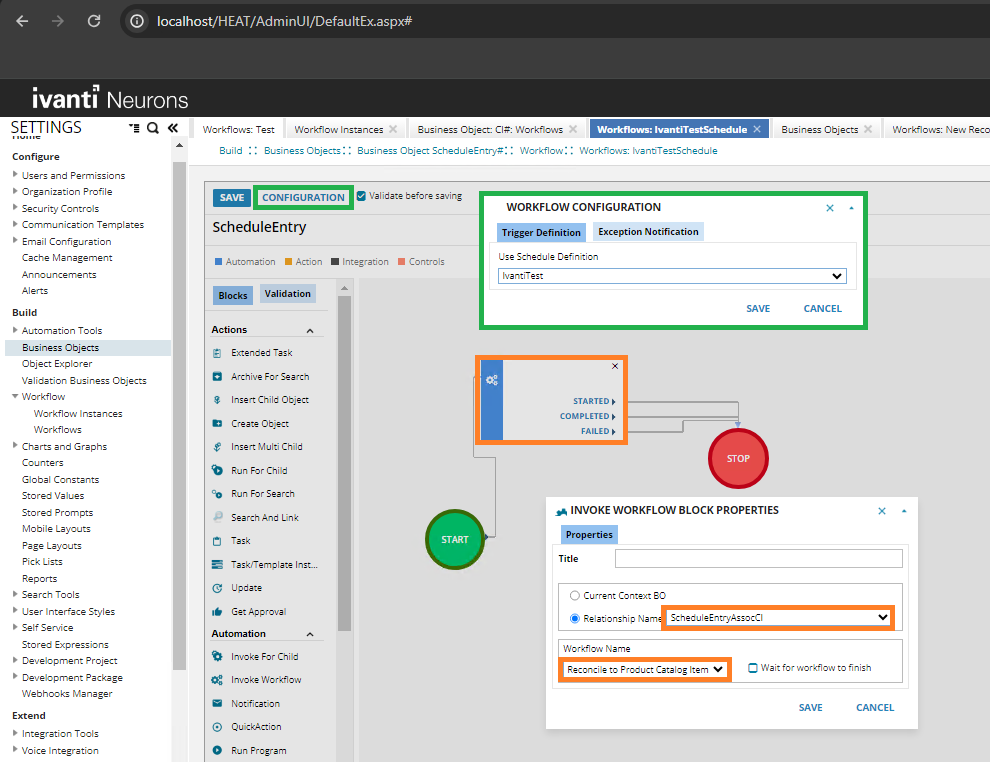Screen dimensions: 990x762
Task: Click the Extended Task block icon
Action: coord(217,353)
